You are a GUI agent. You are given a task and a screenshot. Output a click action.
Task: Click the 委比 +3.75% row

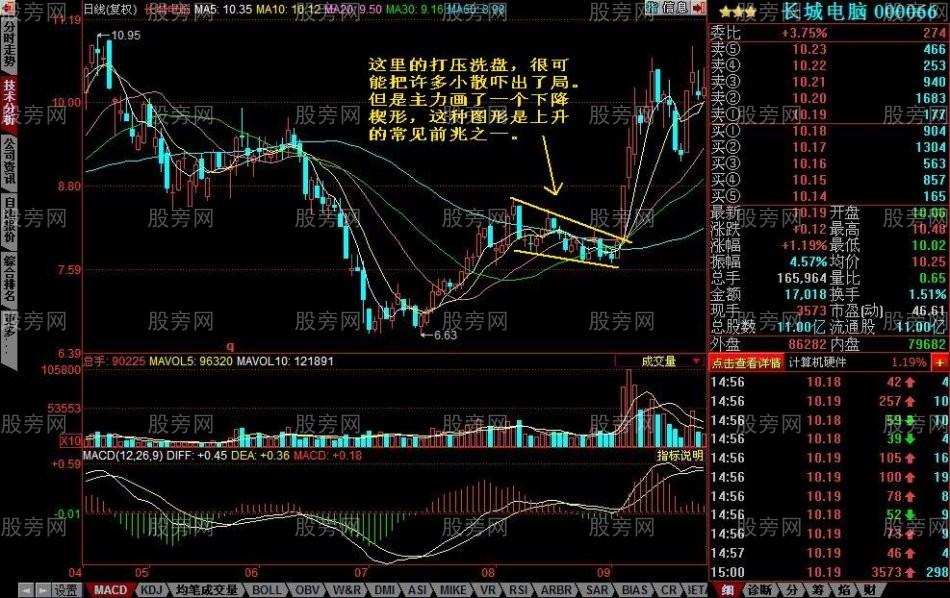(828, 33)
